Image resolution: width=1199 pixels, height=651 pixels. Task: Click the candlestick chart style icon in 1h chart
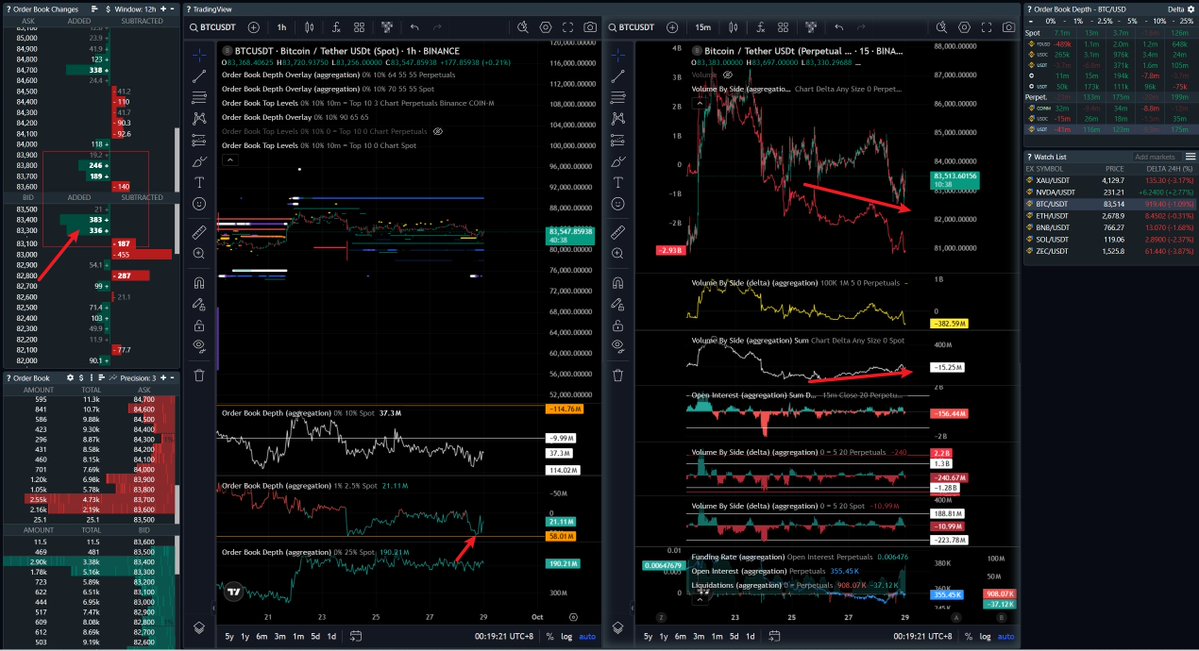tap(309, 28)
